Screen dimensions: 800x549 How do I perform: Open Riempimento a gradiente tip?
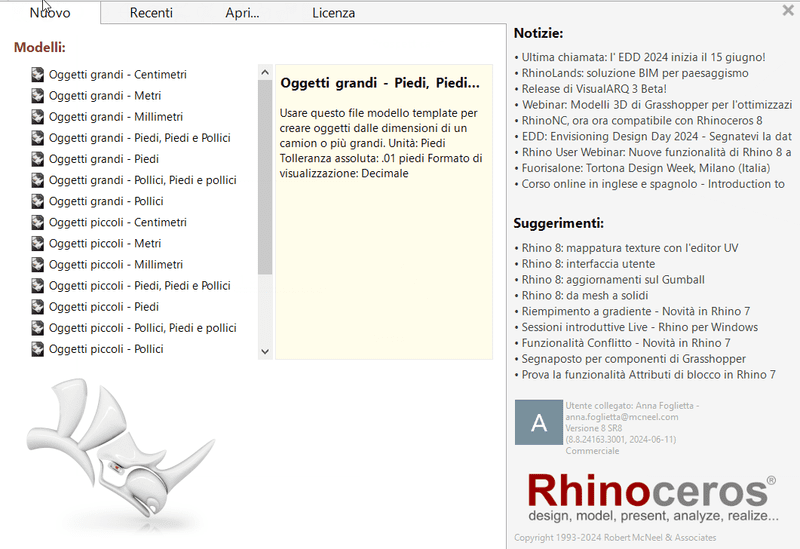coord(636,311)
